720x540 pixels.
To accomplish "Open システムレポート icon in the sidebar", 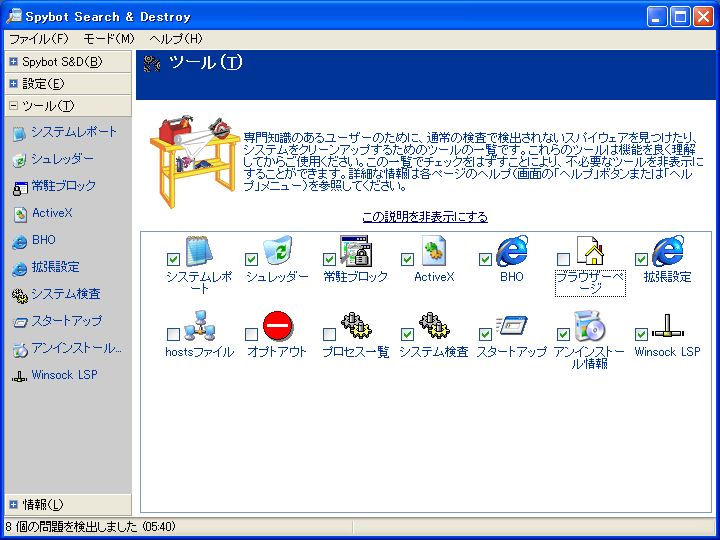I will [19, 134].
